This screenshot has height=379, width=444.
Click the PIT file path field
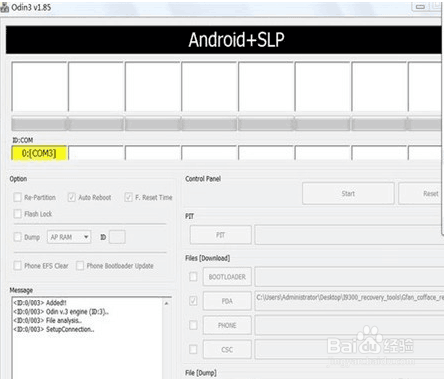tap(349, 235)
